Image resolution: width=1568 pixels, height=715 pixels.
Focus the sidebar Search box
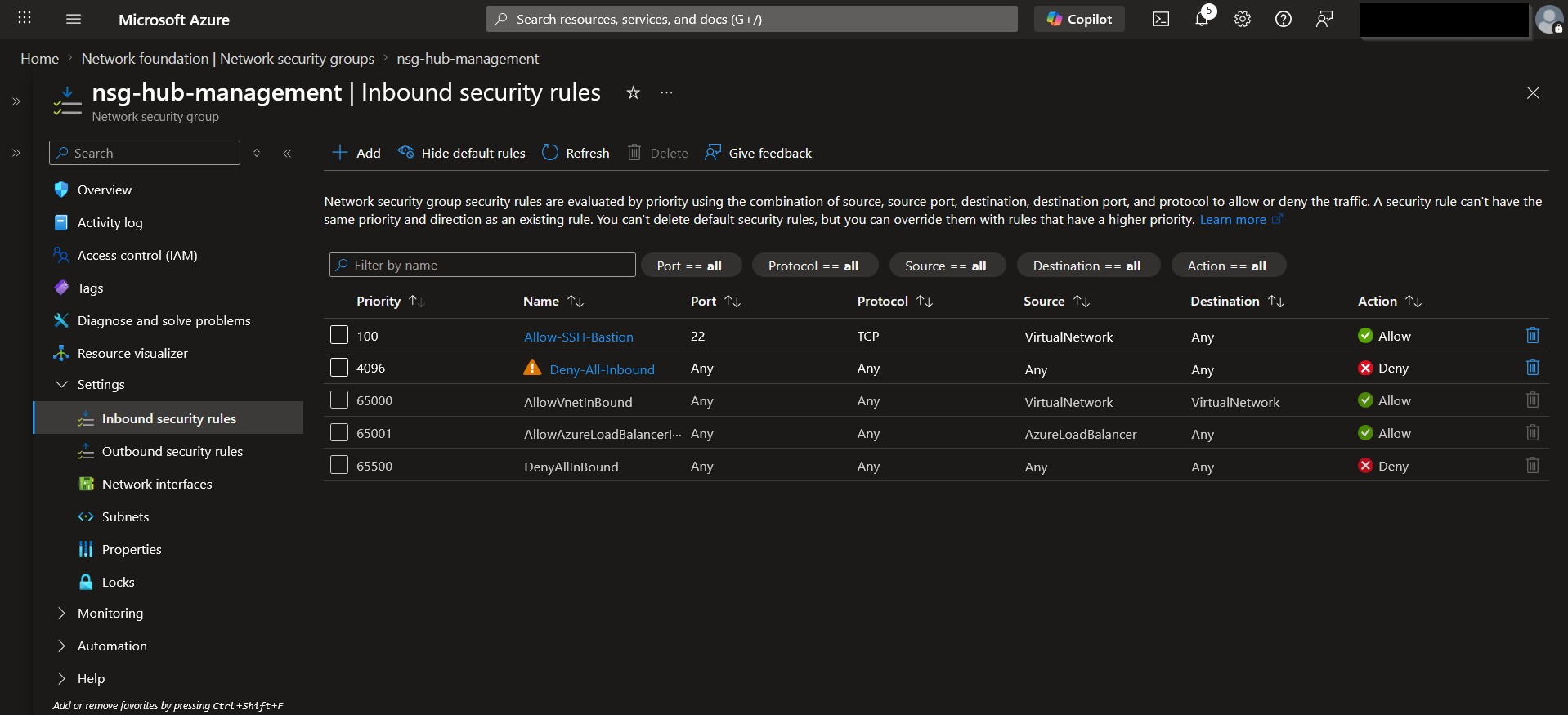[x=145, y=153]
